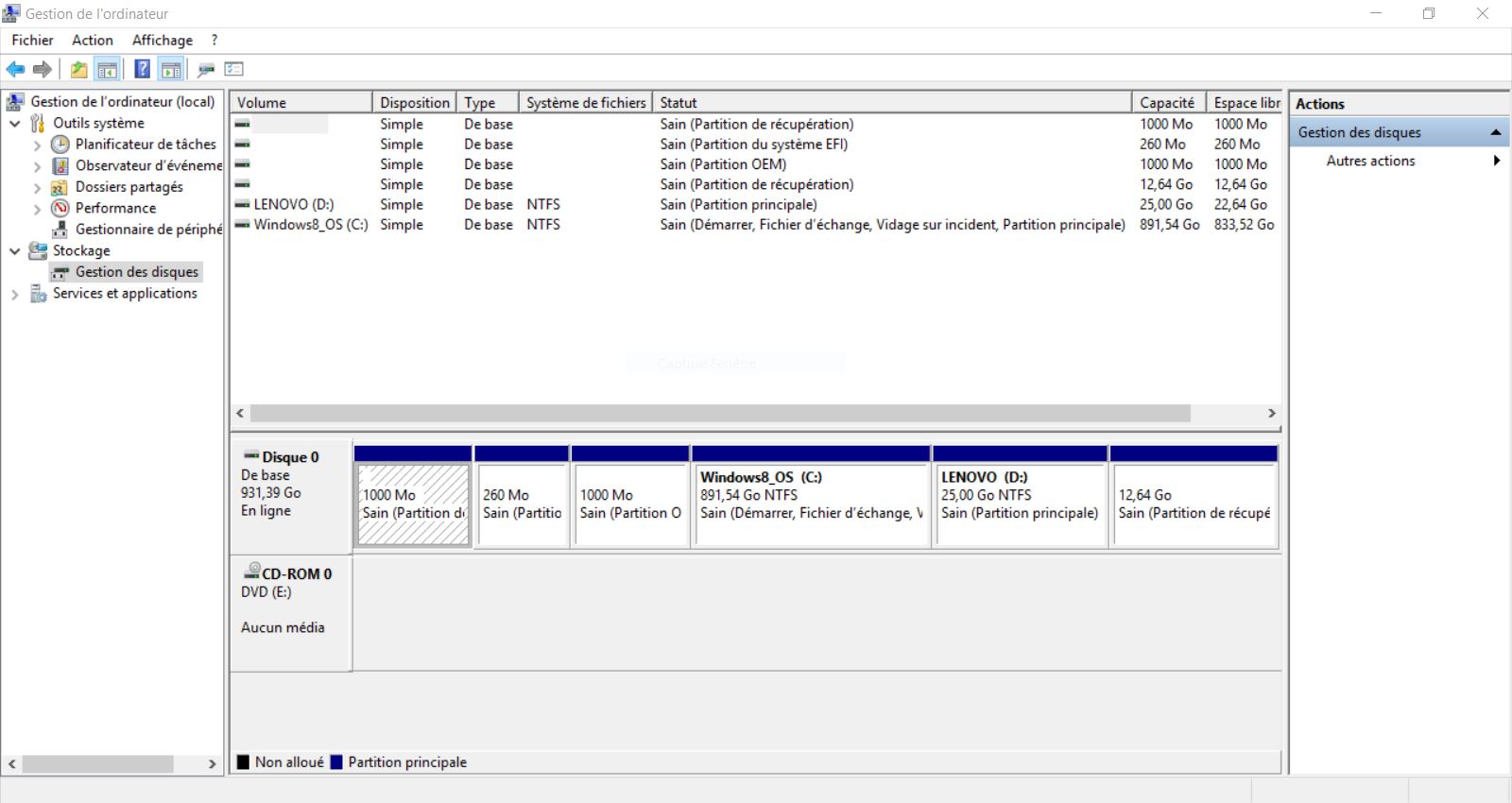1512x803 pixels.
Task: Collapse the Outils système tree node
Action: point(15,123)
